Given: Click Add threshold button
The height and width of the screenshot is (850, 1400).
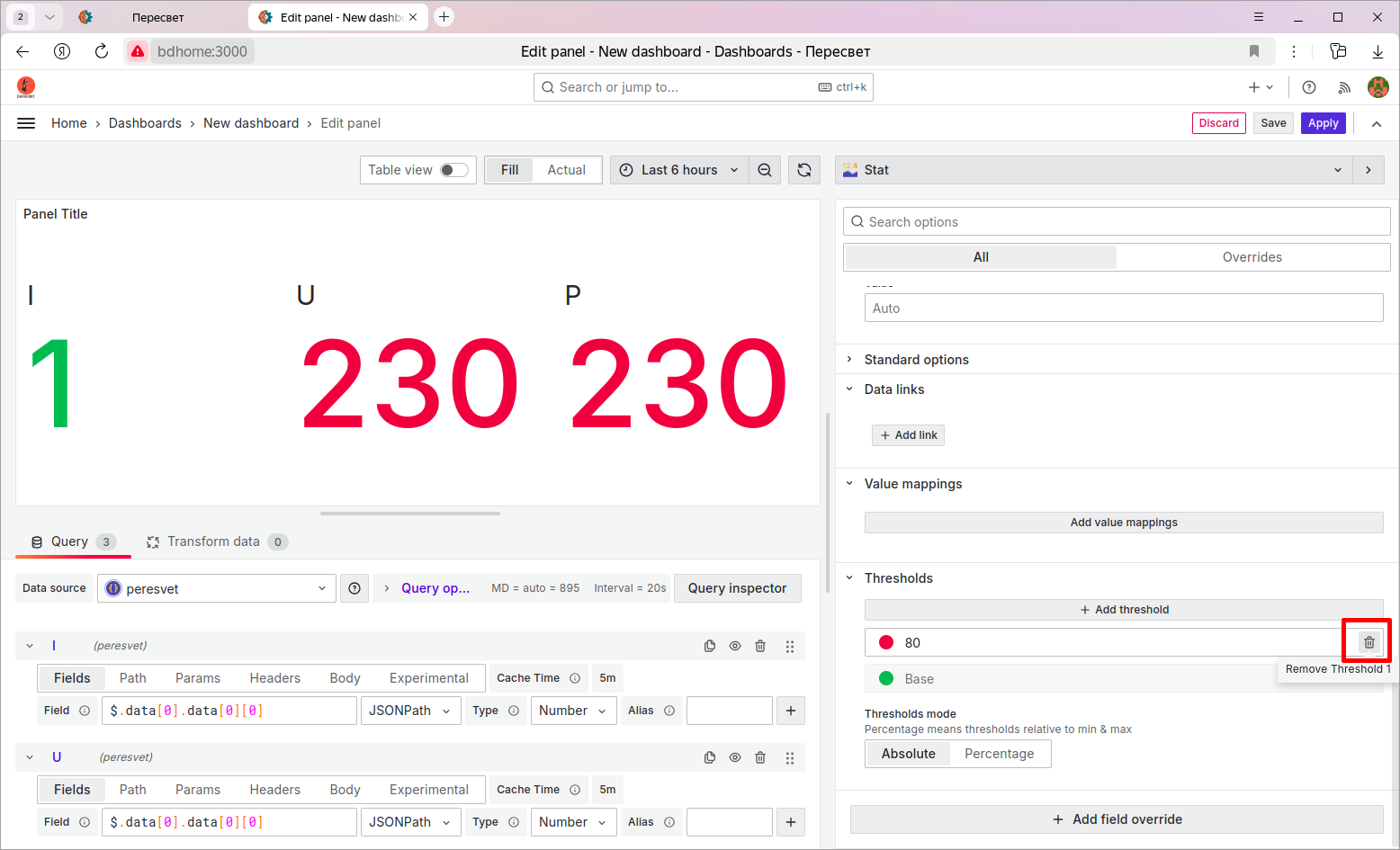Looking at the screenshot, I should point(1124,610).
